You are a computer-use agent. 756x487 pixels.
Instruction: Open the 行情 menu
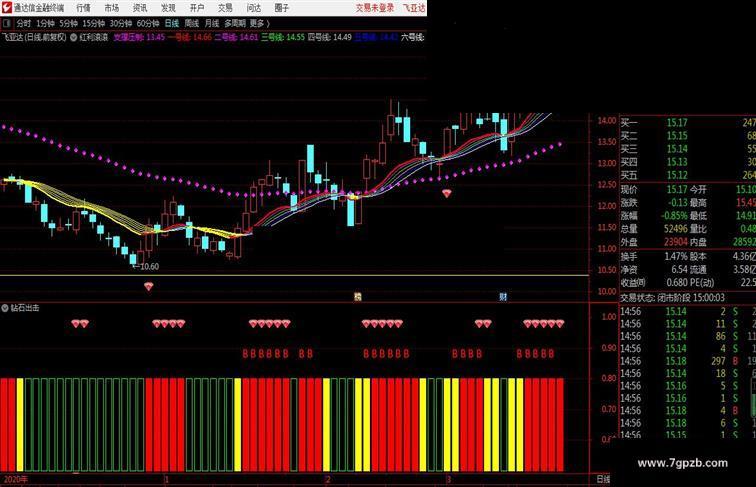pyautogui.click(x=84, y=8)
